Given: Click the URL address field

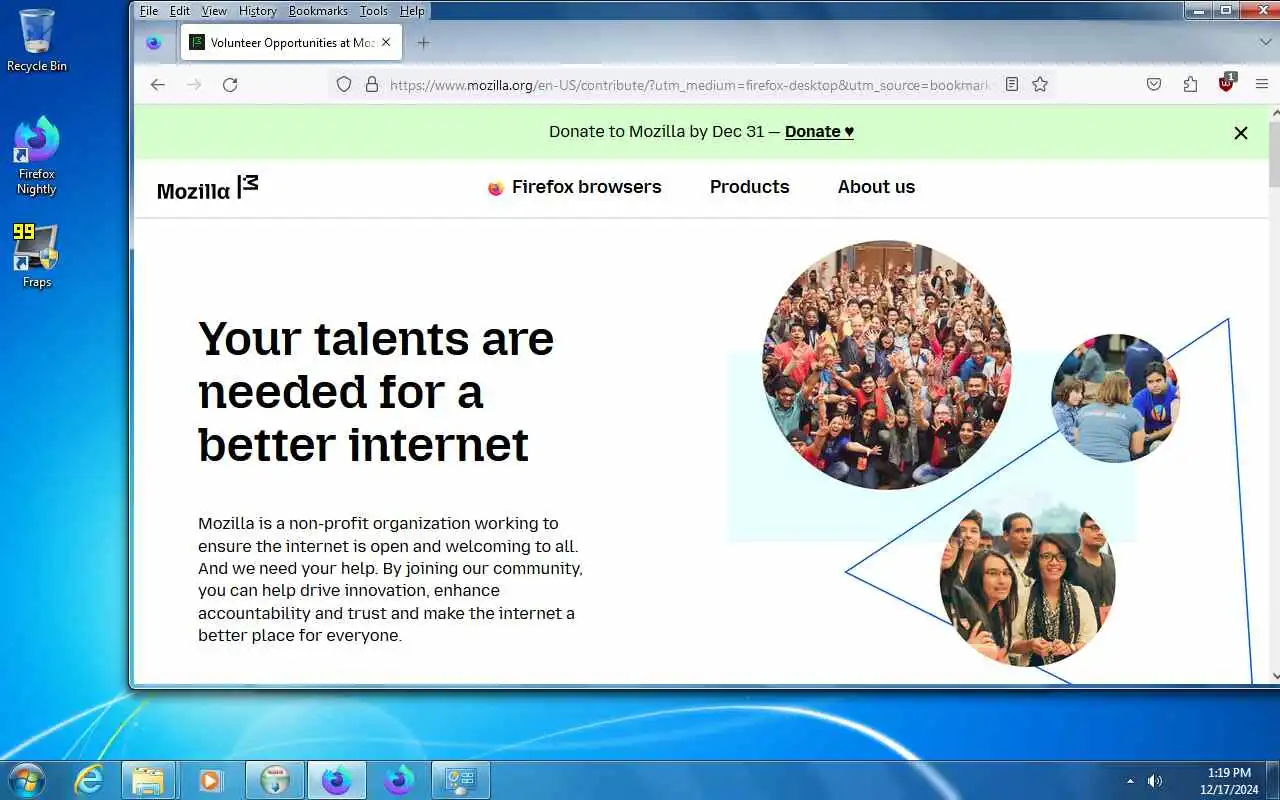Looking at the screenshot, I should coord(688,85).
